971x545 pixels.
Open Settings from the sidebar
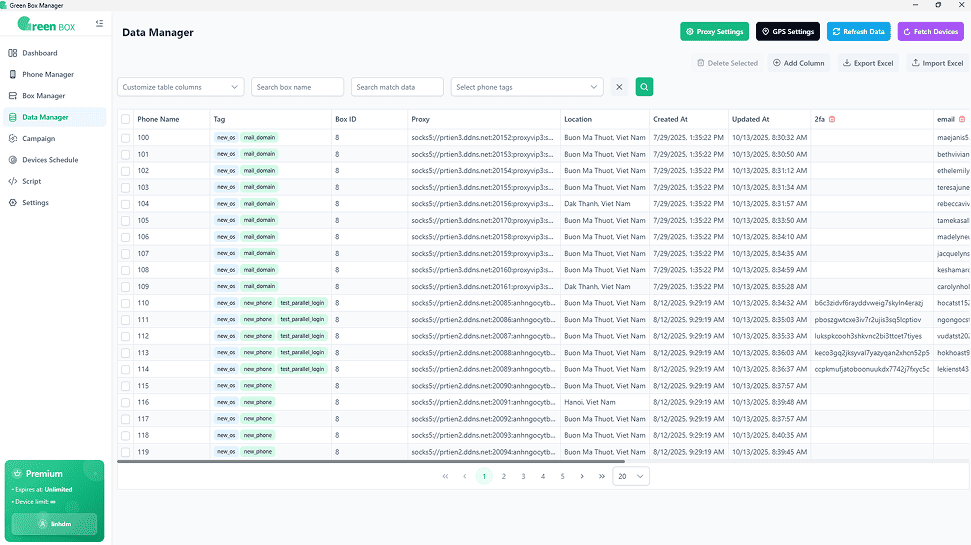tap(54, 203)
